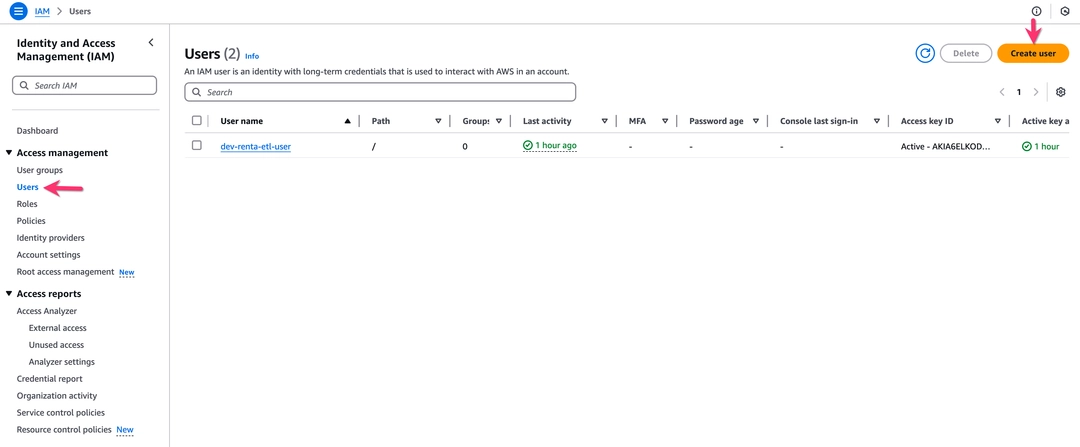Open the Roles page in the sidebar
The image size is (1080, 447).
(27, 204)
